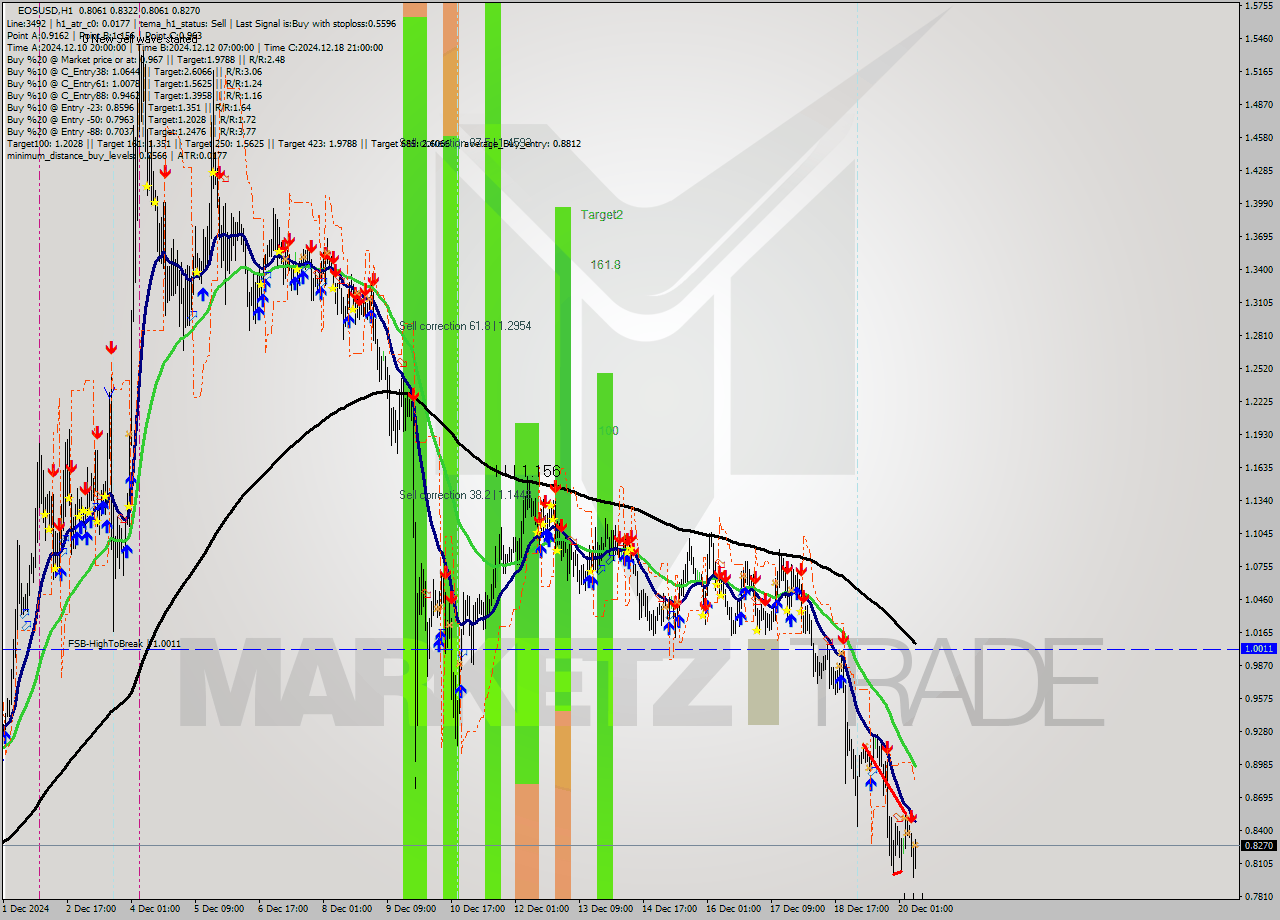The height and width of the screenshot is (920, 1280).
Task: Click the 'Buy %10 @ C_Entry61' line
Action: click(x=134, y=83)
